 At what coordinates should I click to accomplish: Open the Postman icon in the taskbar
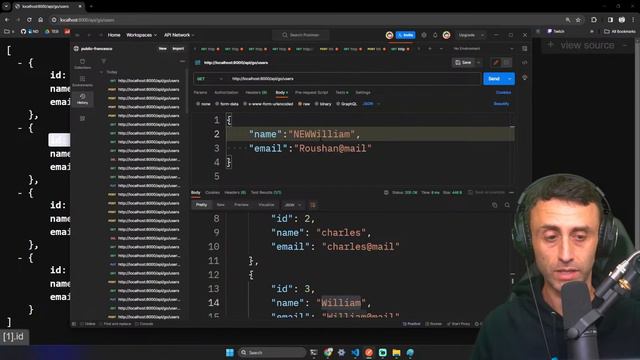[x=369, y=352]
